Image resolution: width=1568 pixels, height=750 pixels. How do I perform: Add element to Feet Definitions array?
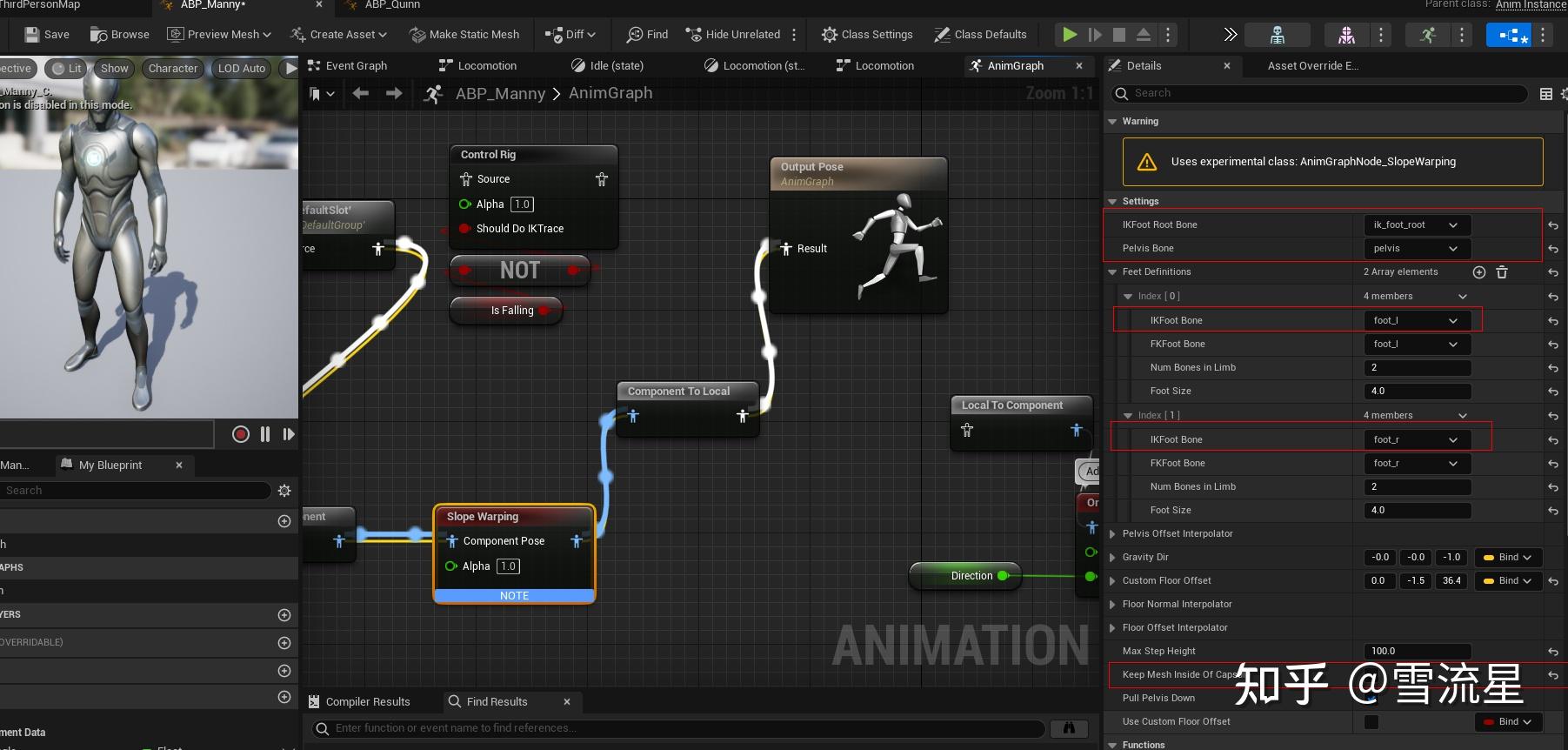(1478, 272)
